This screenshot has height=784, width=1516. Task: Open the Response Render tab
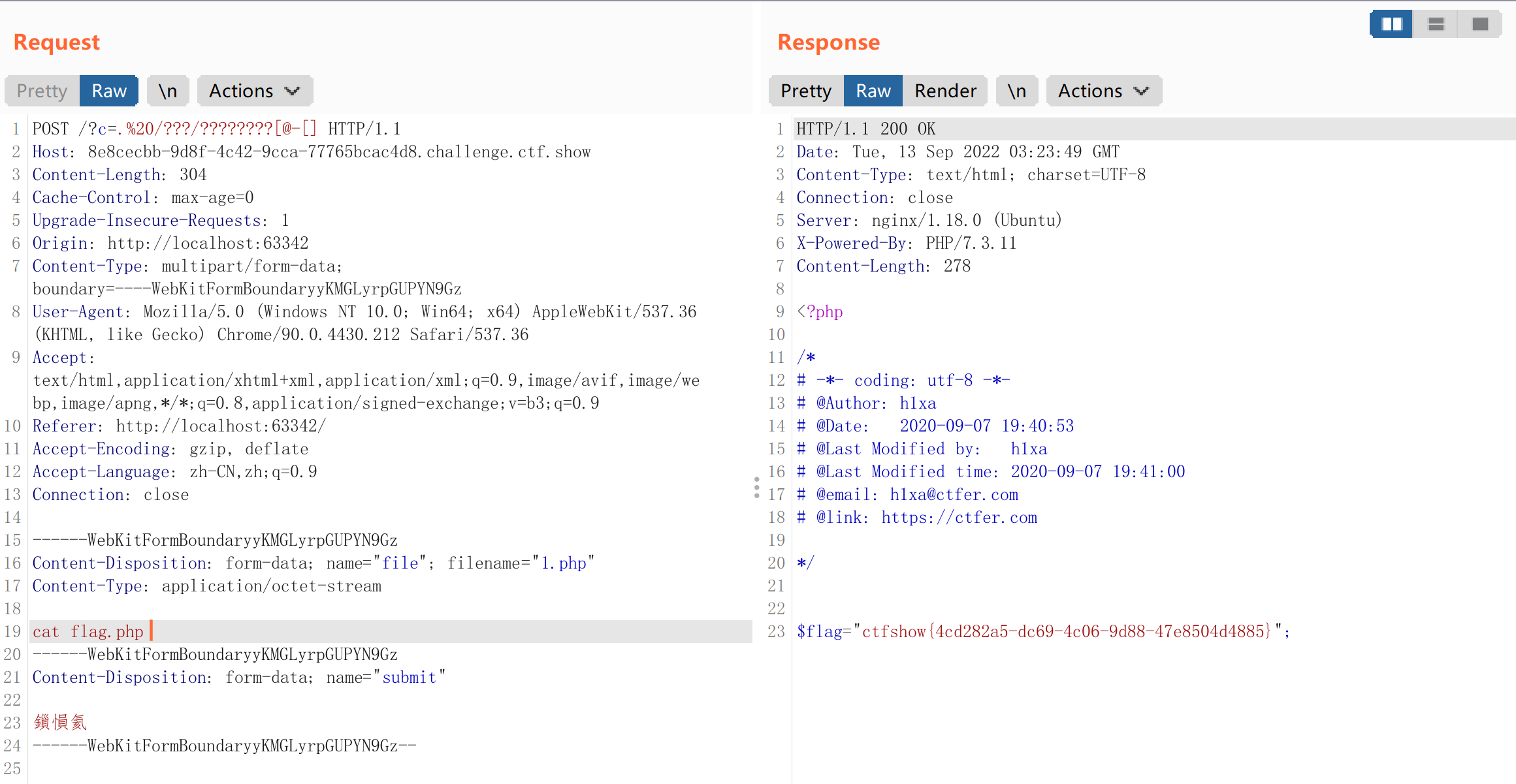click(x=945, y=91)
